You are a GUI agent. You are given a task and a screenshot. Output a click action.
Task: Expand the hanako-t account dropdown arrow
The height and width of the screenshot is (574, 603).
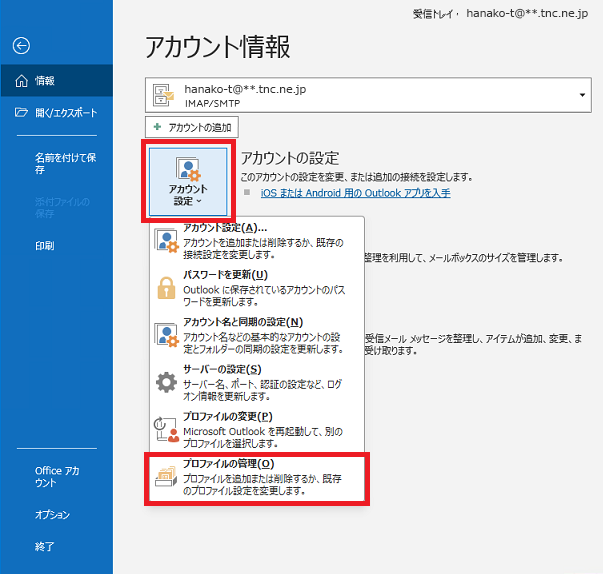pos(582,96)
